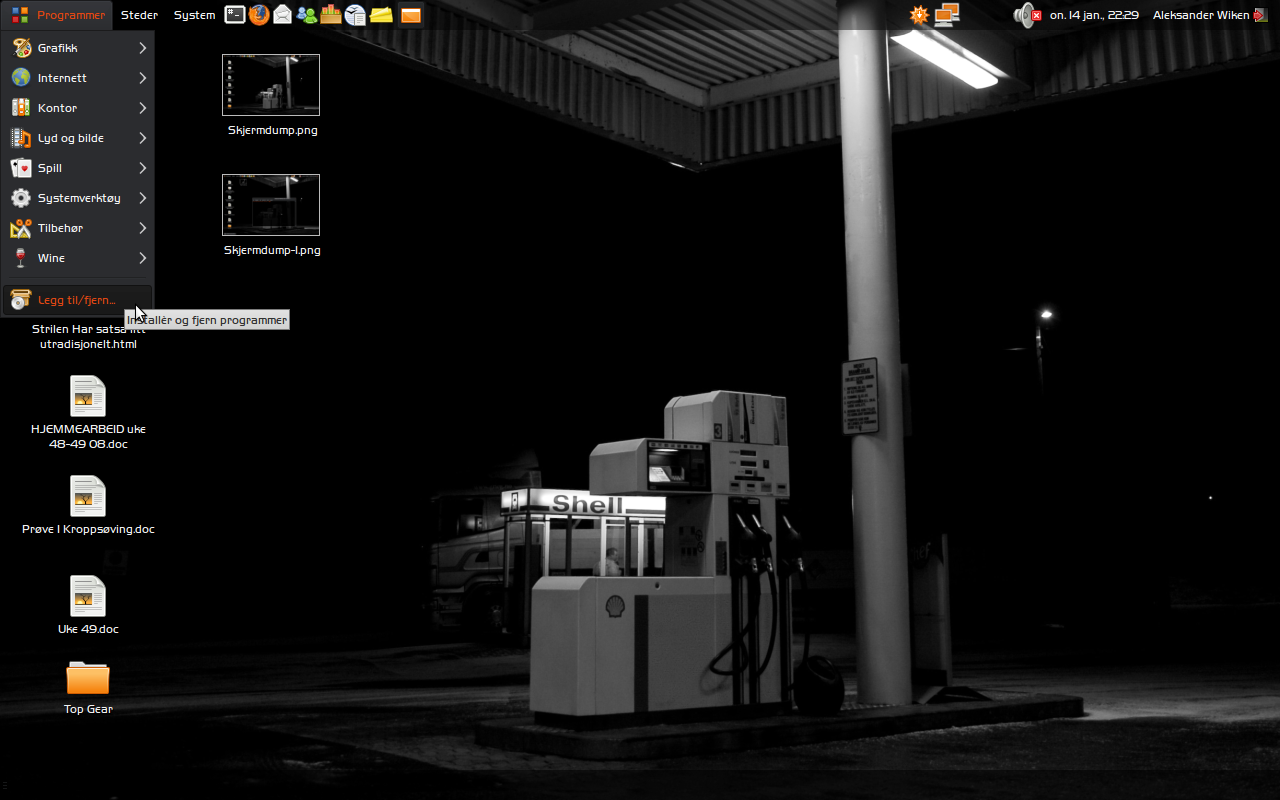
Task: Click the Kontor office icon
Action: 21,108
